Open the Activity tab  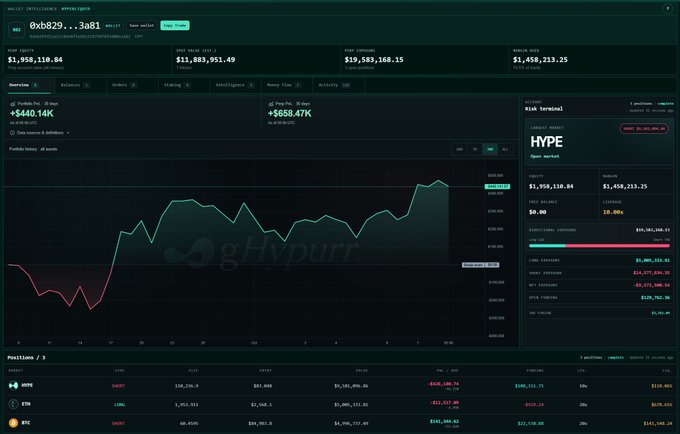click(x=339, y=85)
